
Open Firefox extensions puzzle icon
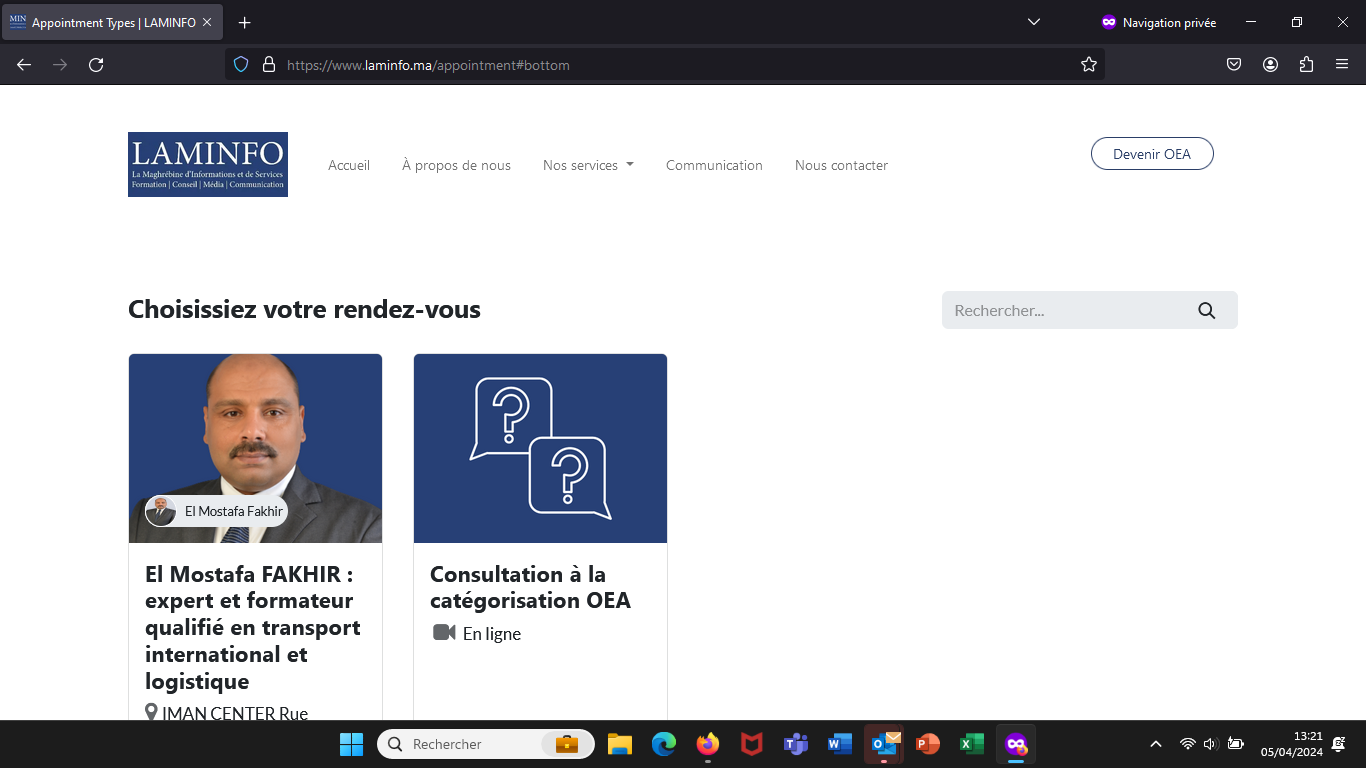click(1306, 65)
